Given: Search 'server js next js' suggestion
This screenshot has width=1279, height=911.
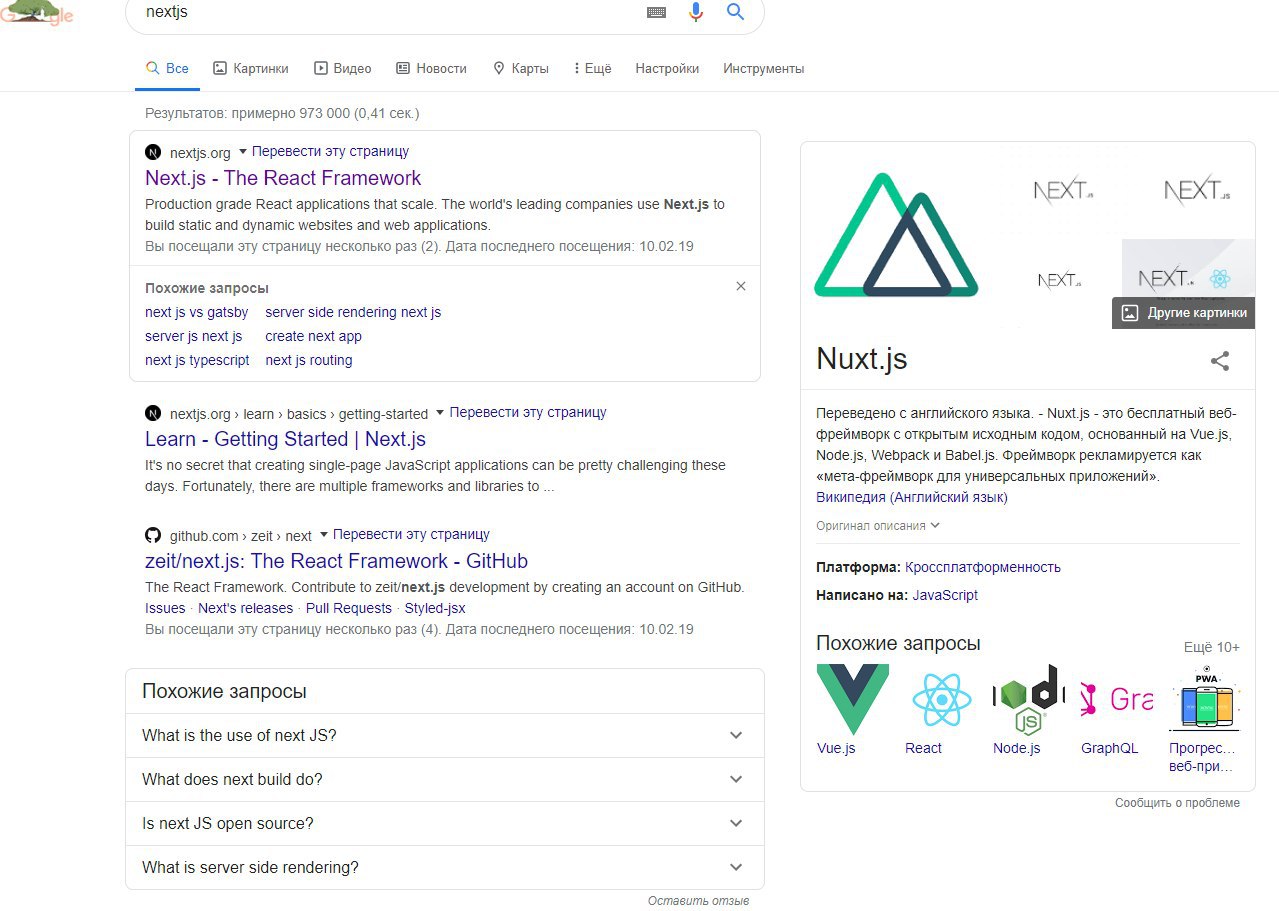Looking at the screenshot, I should [x=193, y=336].
